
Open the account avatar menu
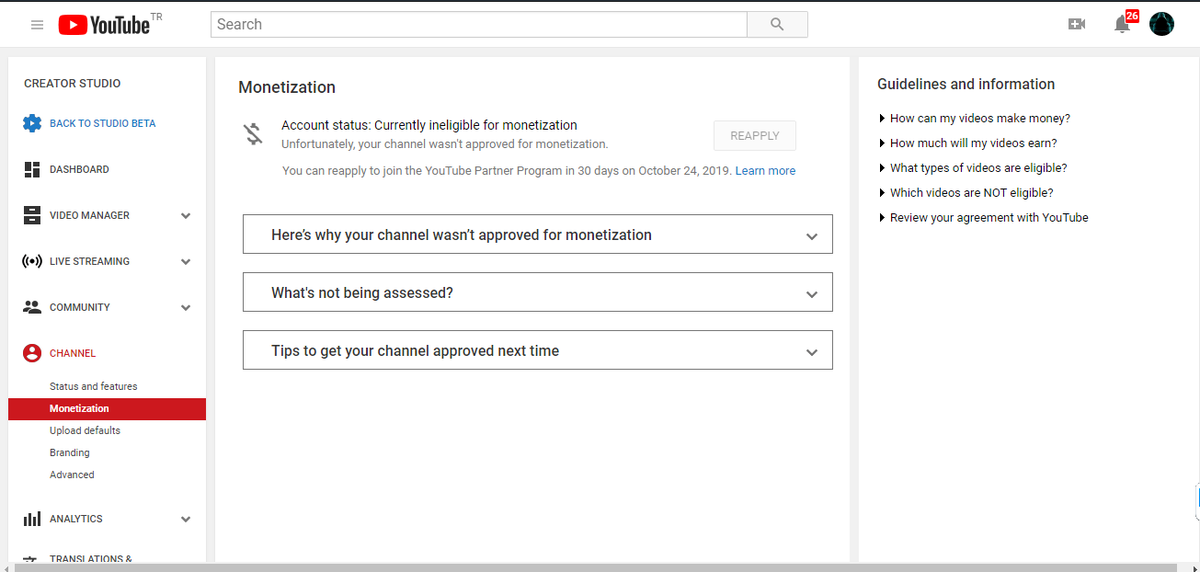point(1162,24)
